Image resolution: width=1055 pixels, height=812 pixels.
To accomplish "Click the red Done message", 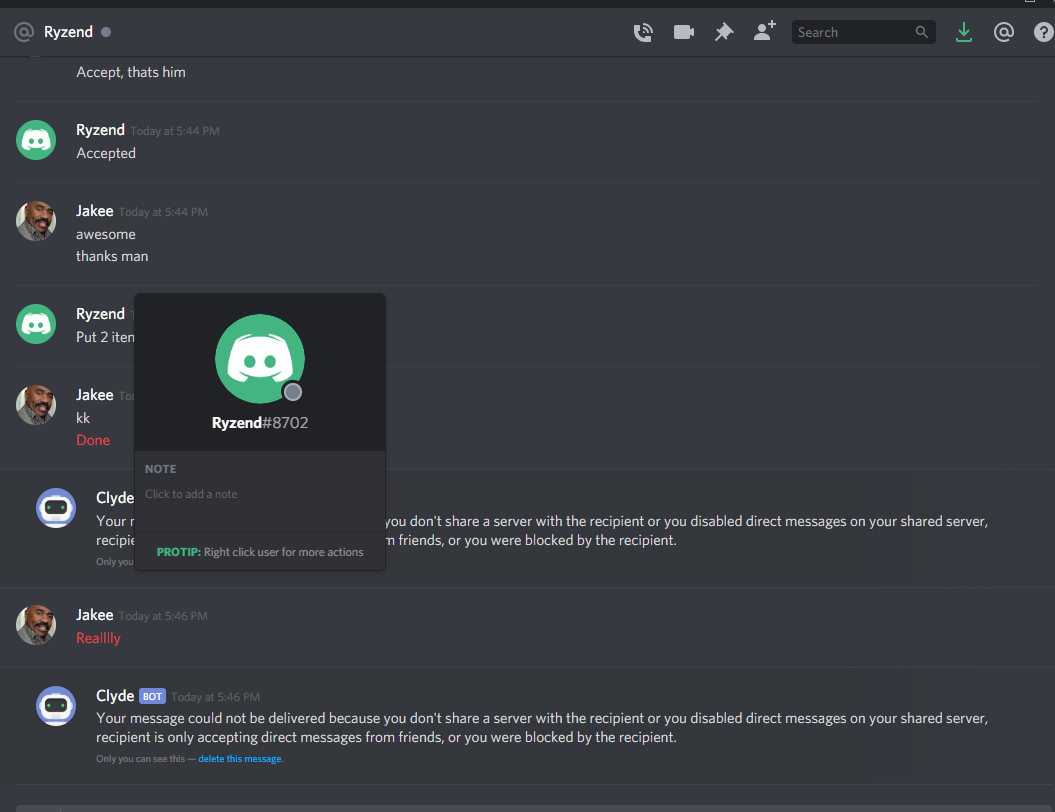I will pos(93,440).
